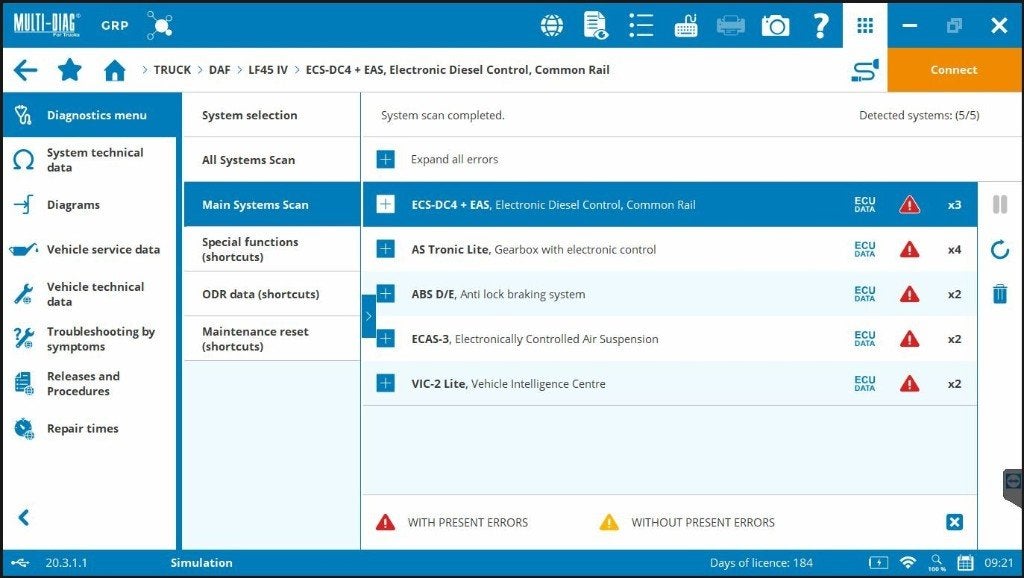Select Diagnostics menu in sidebar
Screen dimensions: 1024x578
[89, 115]
